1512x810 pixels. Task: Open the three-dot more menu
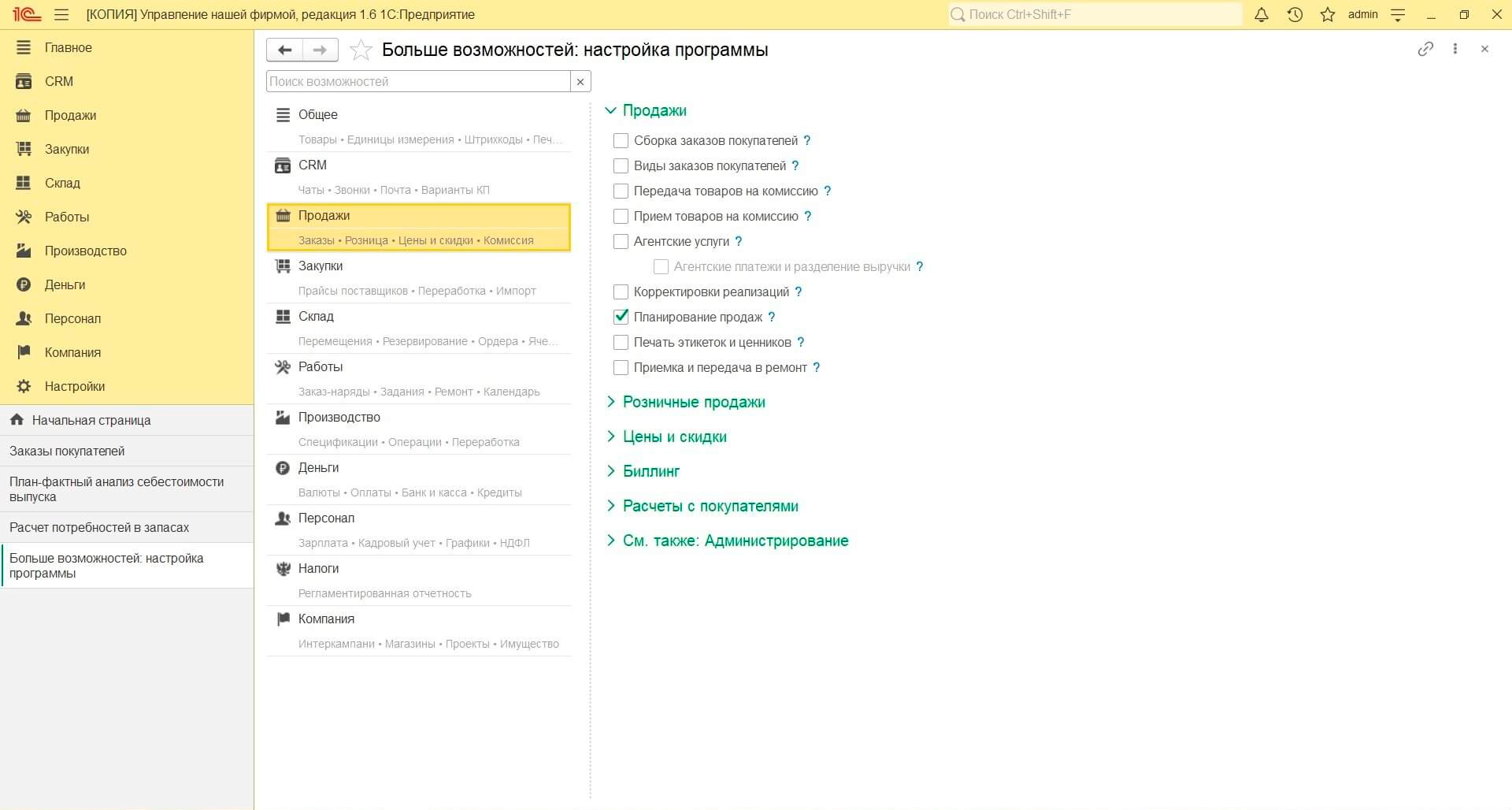(1455, 49)
